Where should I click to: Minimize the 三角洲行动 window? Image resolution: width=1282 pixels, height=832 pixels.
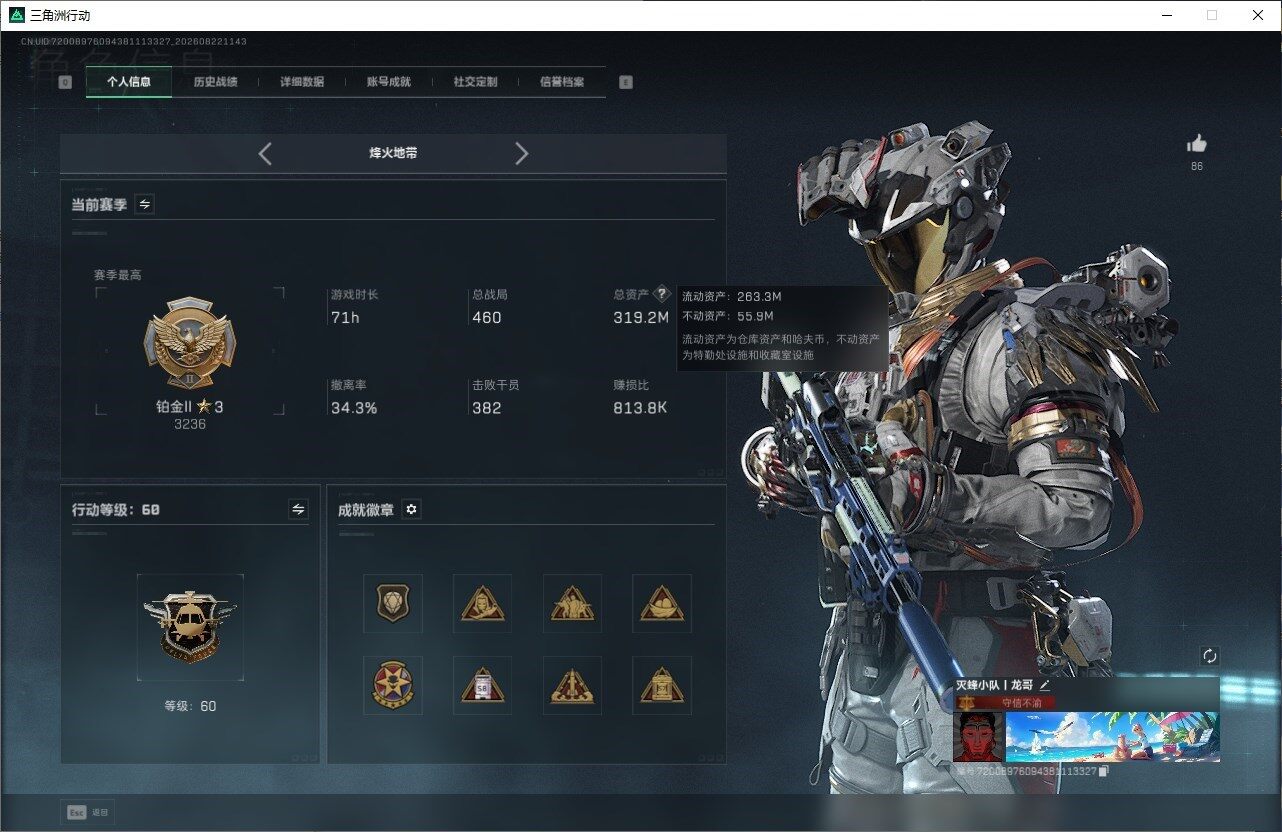1168,15
